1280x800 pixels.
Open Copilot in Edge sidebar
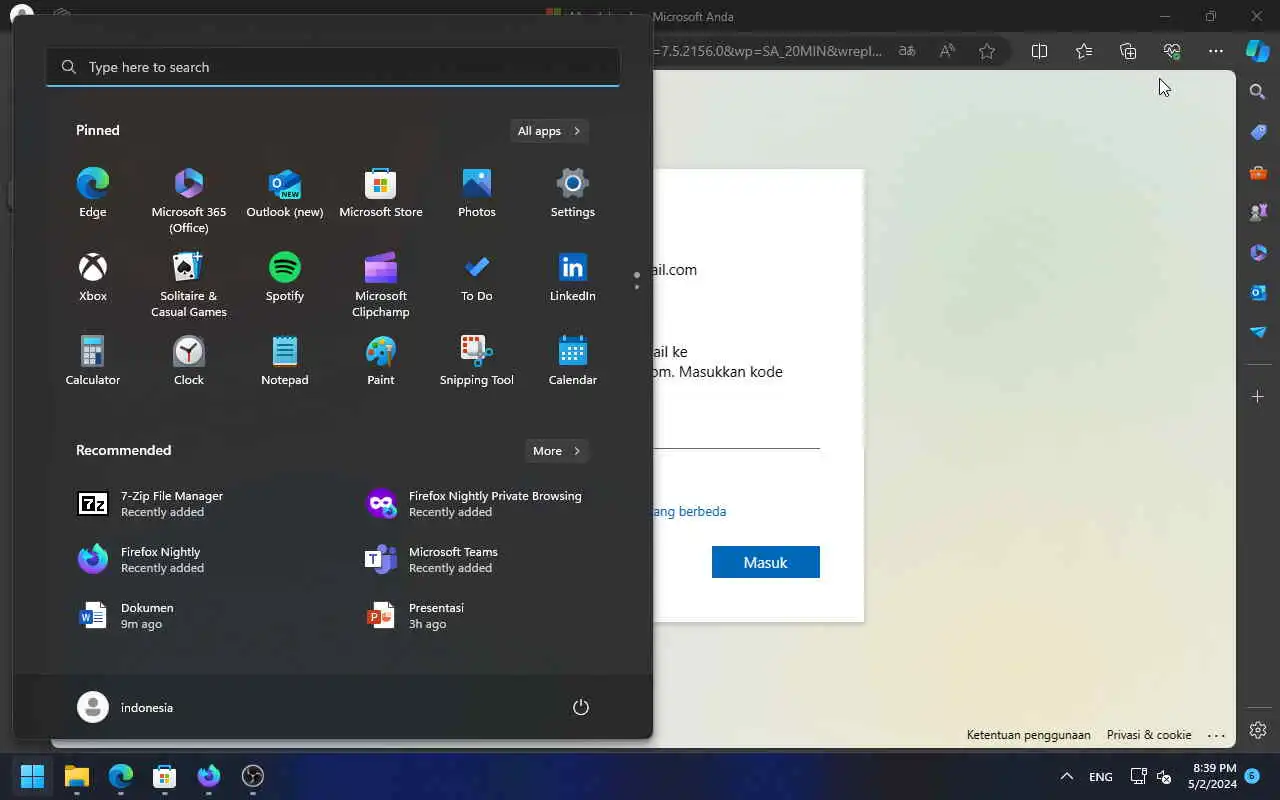tap(1257, 51)
